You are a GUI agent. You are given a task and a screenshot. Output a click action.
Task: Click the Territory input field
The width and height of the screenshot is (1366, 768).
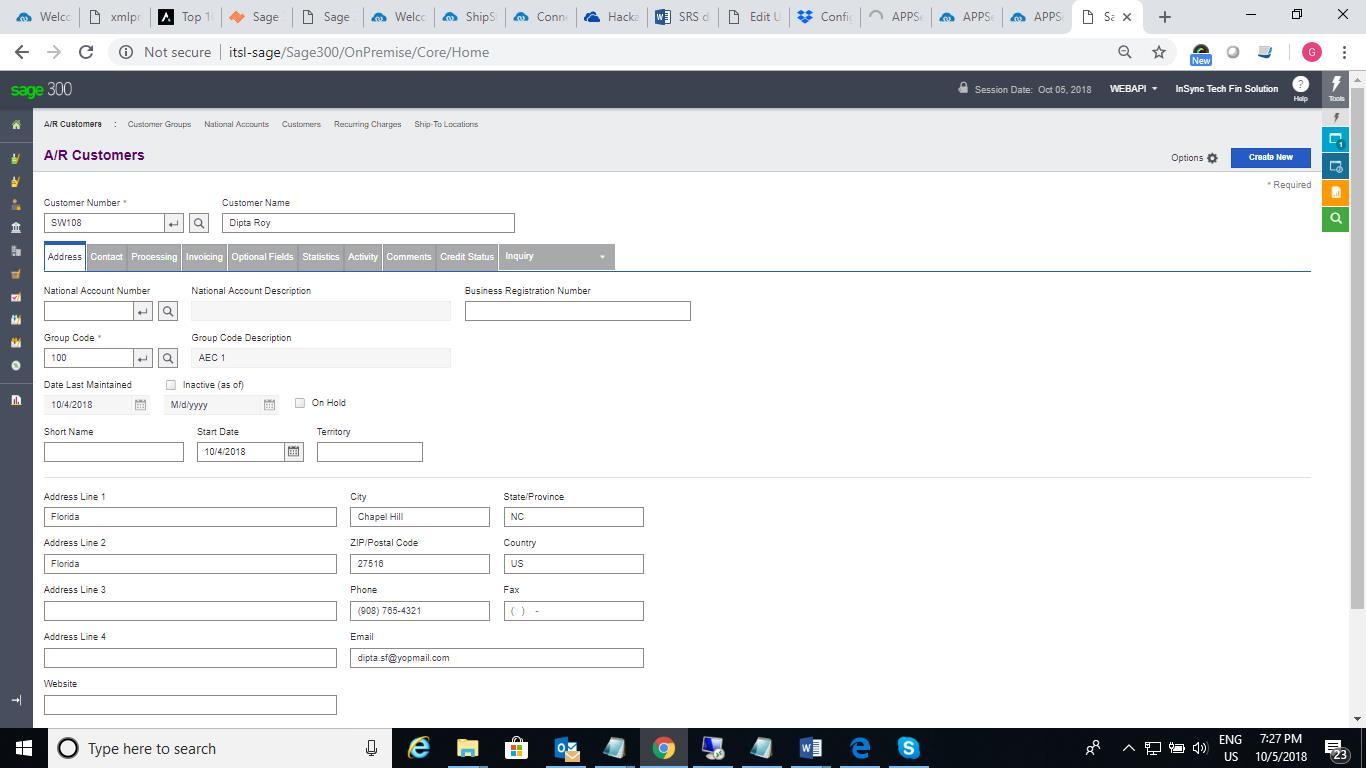[x=369, y=452]
